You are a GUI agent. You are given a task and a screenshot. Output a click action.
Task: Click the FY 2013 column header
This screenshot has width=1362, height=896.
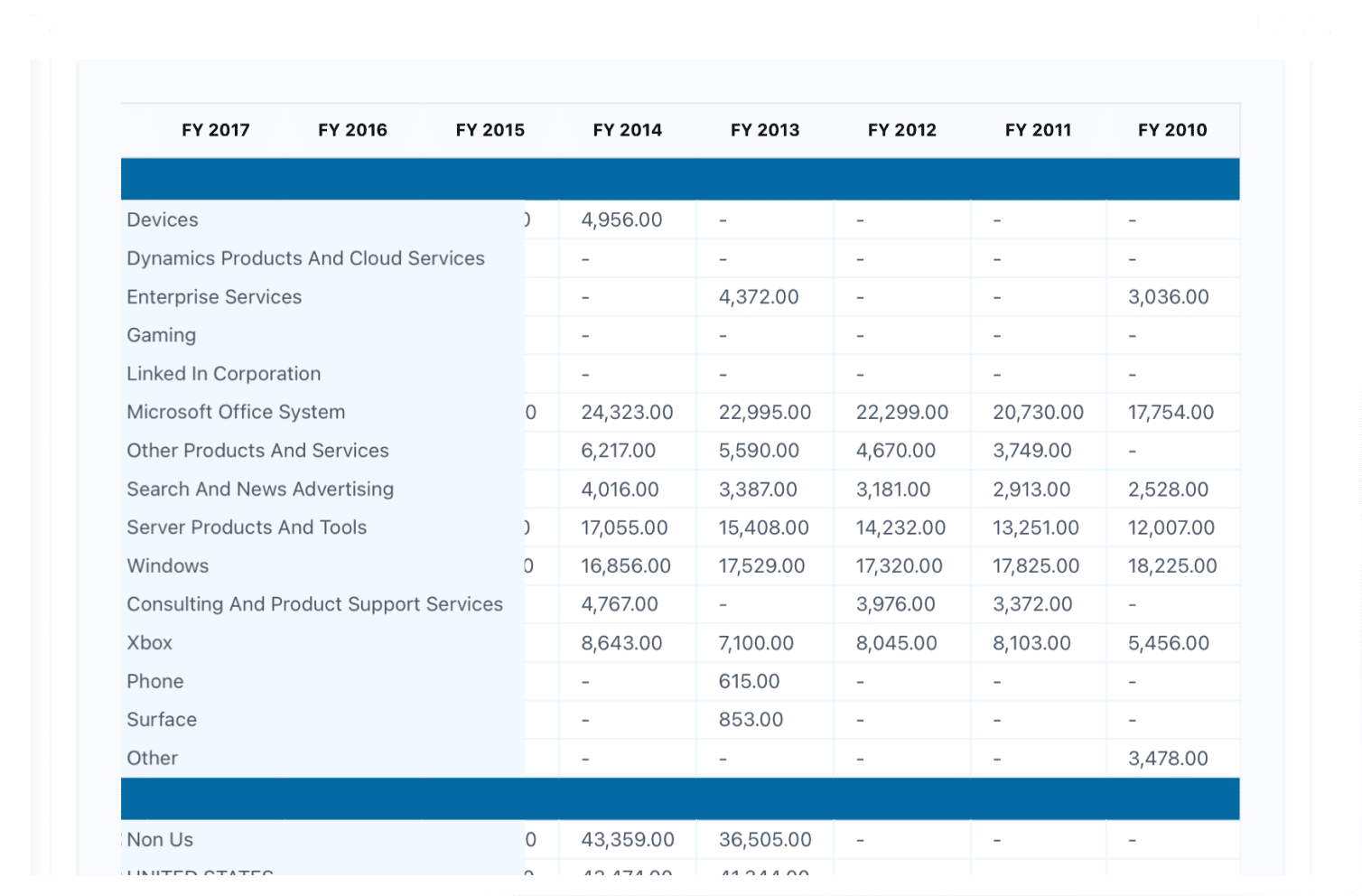765,130
